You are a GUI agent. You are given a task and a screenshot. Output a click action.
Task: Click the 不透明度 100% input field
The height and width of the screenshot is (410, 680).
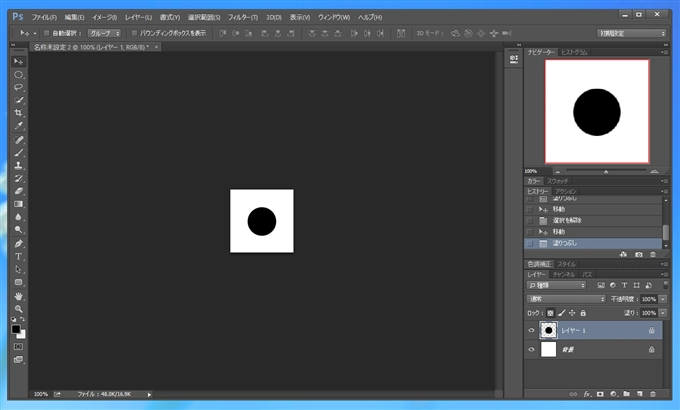point(649,299)
